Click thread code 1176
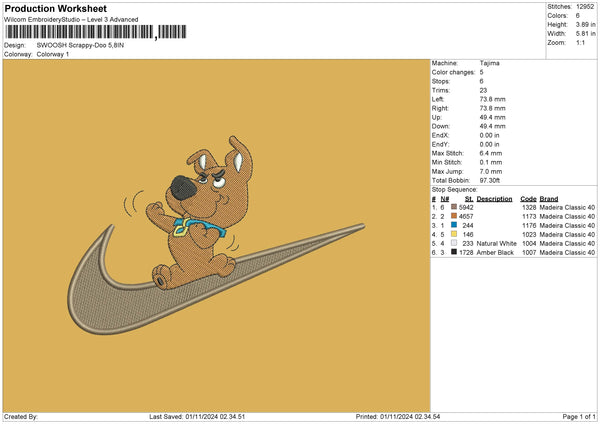 coord(529,225)
